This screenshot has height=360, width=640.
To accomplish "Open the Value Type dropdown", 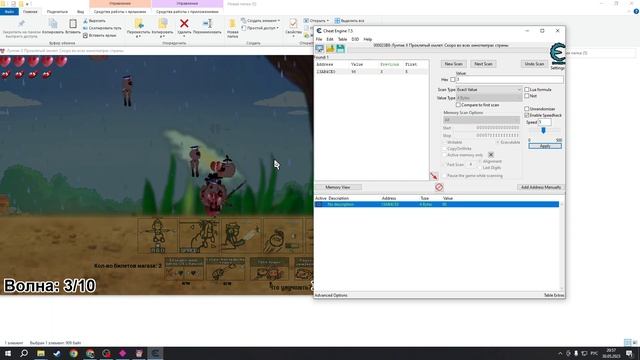I will point(489,98).
